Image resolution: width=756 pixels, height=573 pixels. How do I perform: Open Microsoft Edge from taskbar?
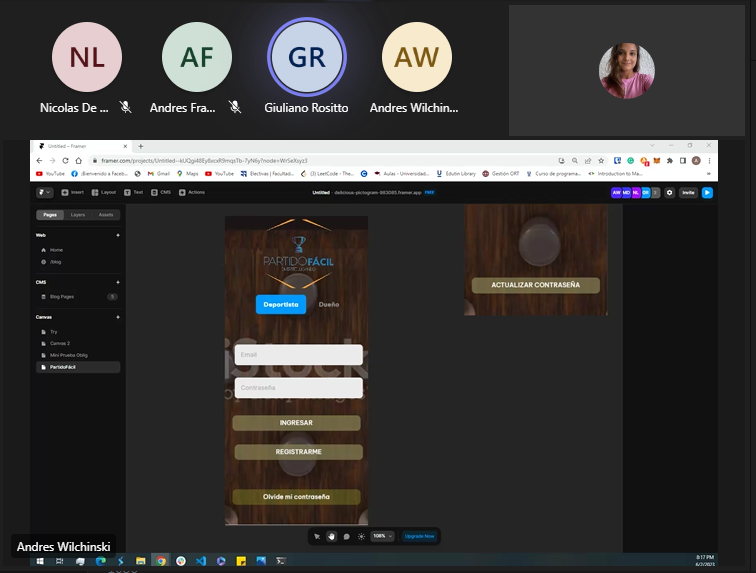tap(100, 561)
